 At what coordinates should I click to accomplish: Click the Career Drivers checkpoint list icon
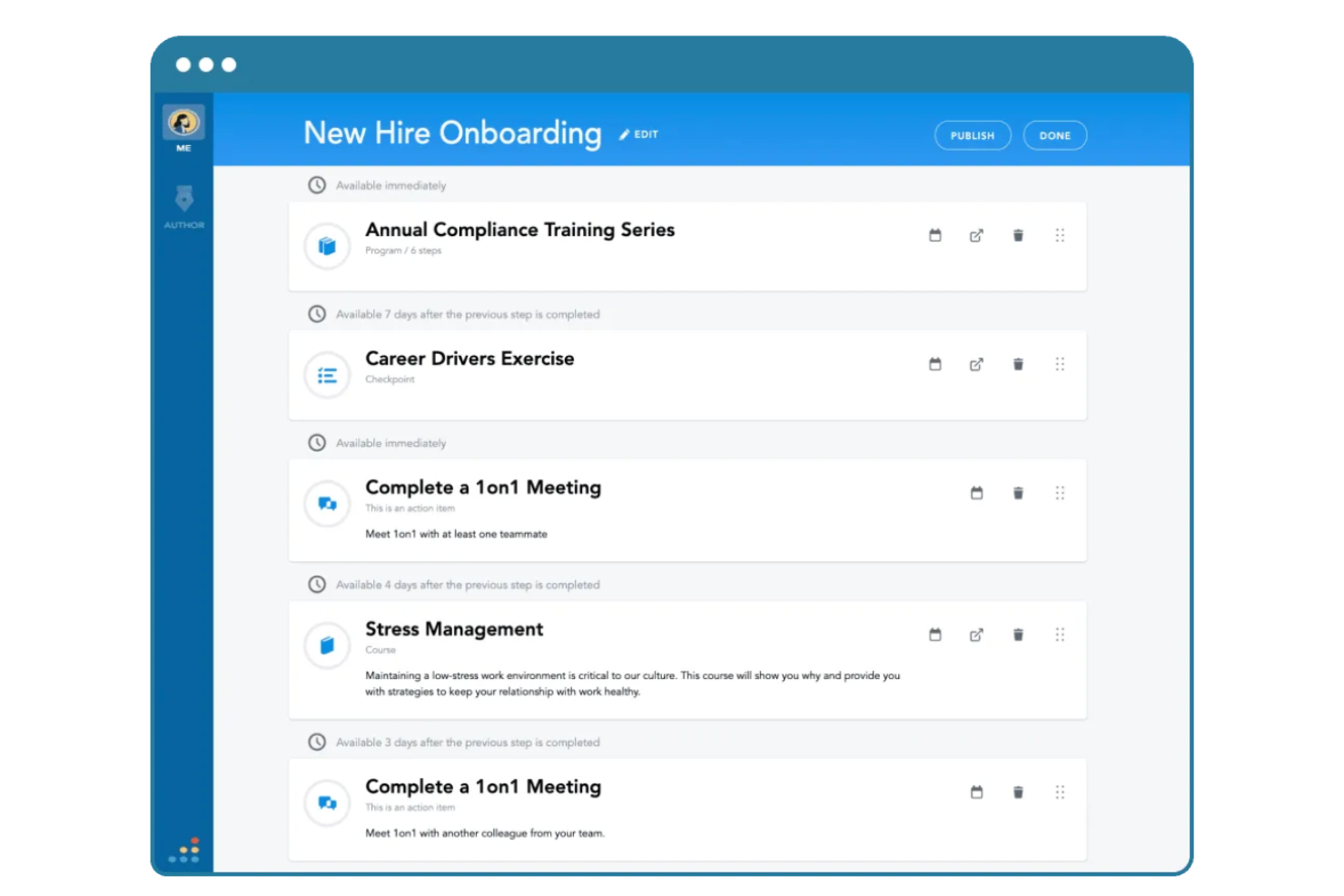click(x=327, y=375)
